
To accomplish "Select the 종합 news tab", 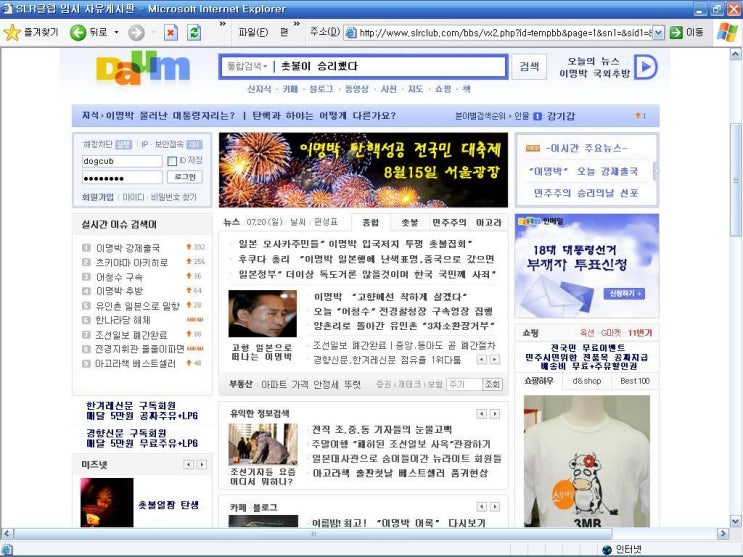I will coord(371,222).
